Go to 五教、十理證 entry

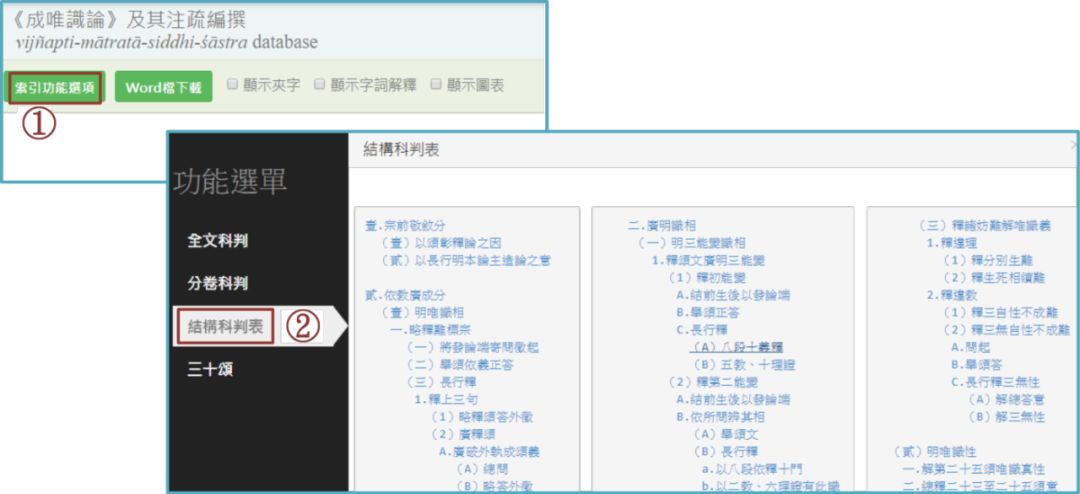742,362
